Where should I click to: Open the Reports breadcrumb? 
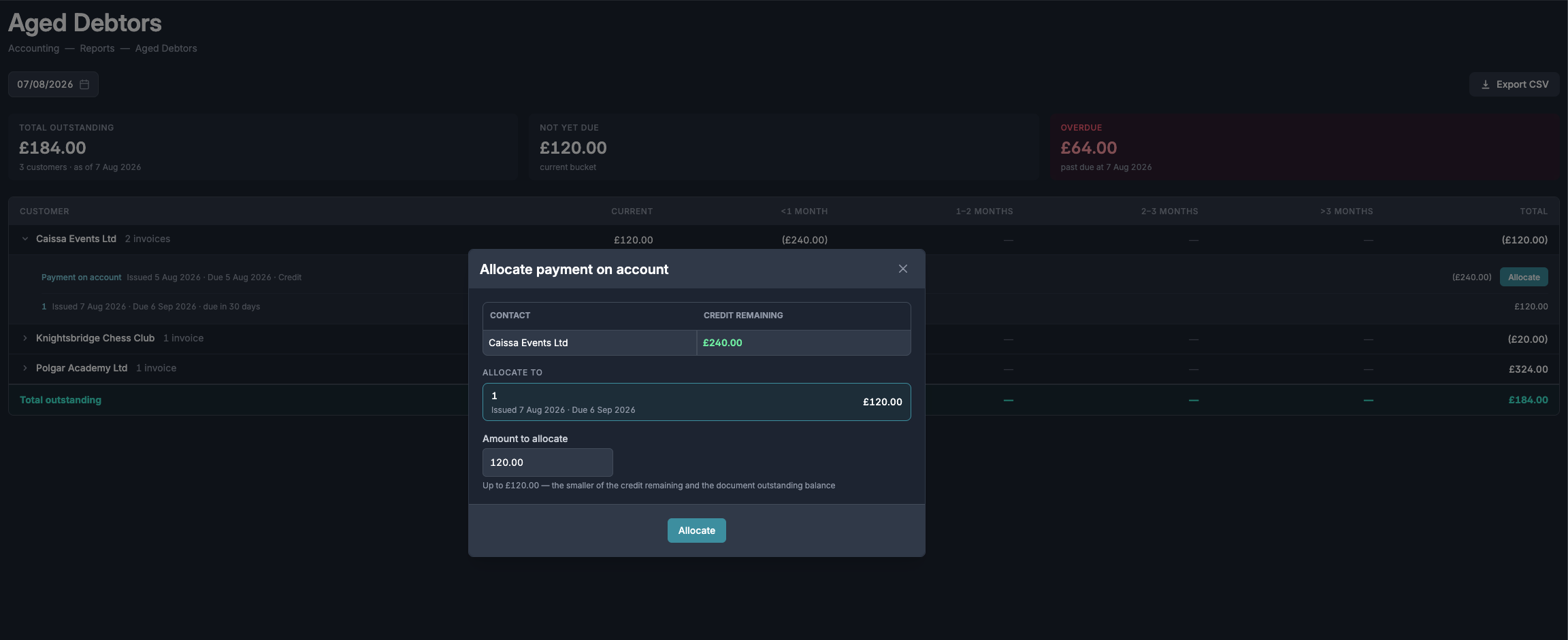(x=97, y=48)
